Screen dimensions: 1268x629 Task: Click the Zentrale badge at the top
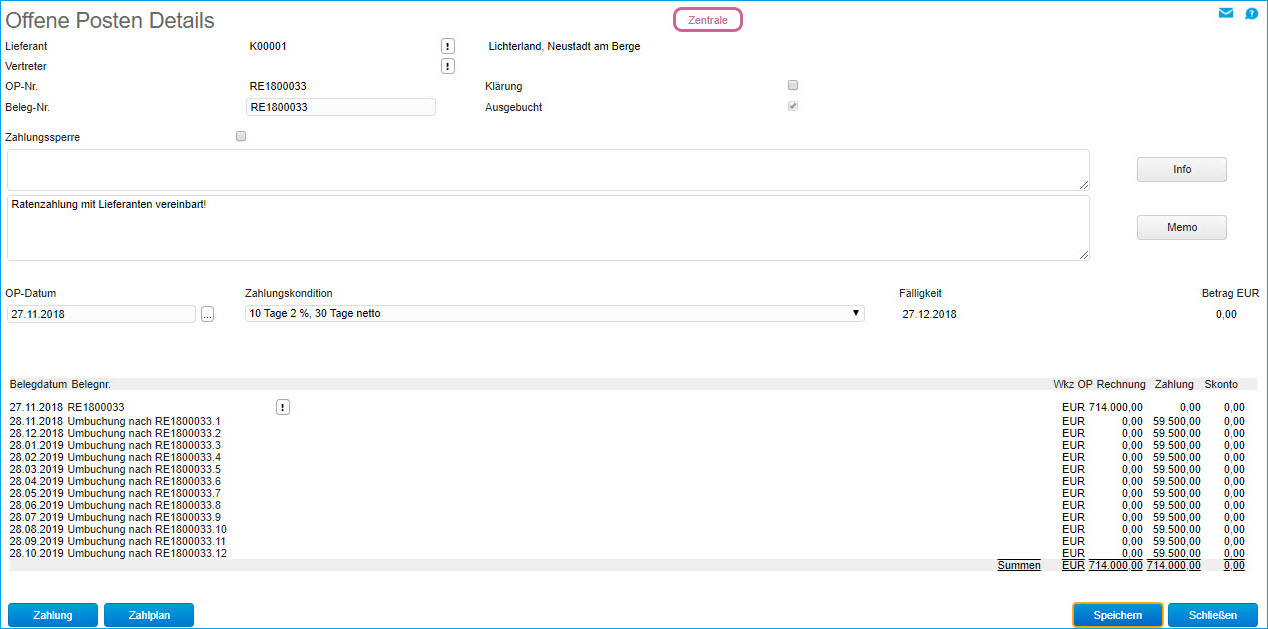point(708,20)
